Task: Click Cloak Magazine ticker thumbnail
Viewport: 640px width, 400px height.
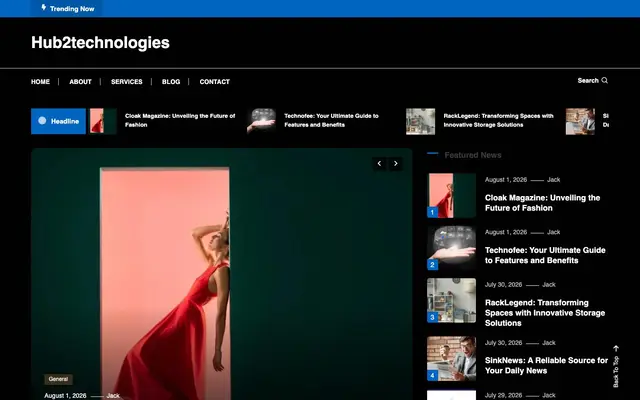Action: pyautogui.click(x=103, y=121)
